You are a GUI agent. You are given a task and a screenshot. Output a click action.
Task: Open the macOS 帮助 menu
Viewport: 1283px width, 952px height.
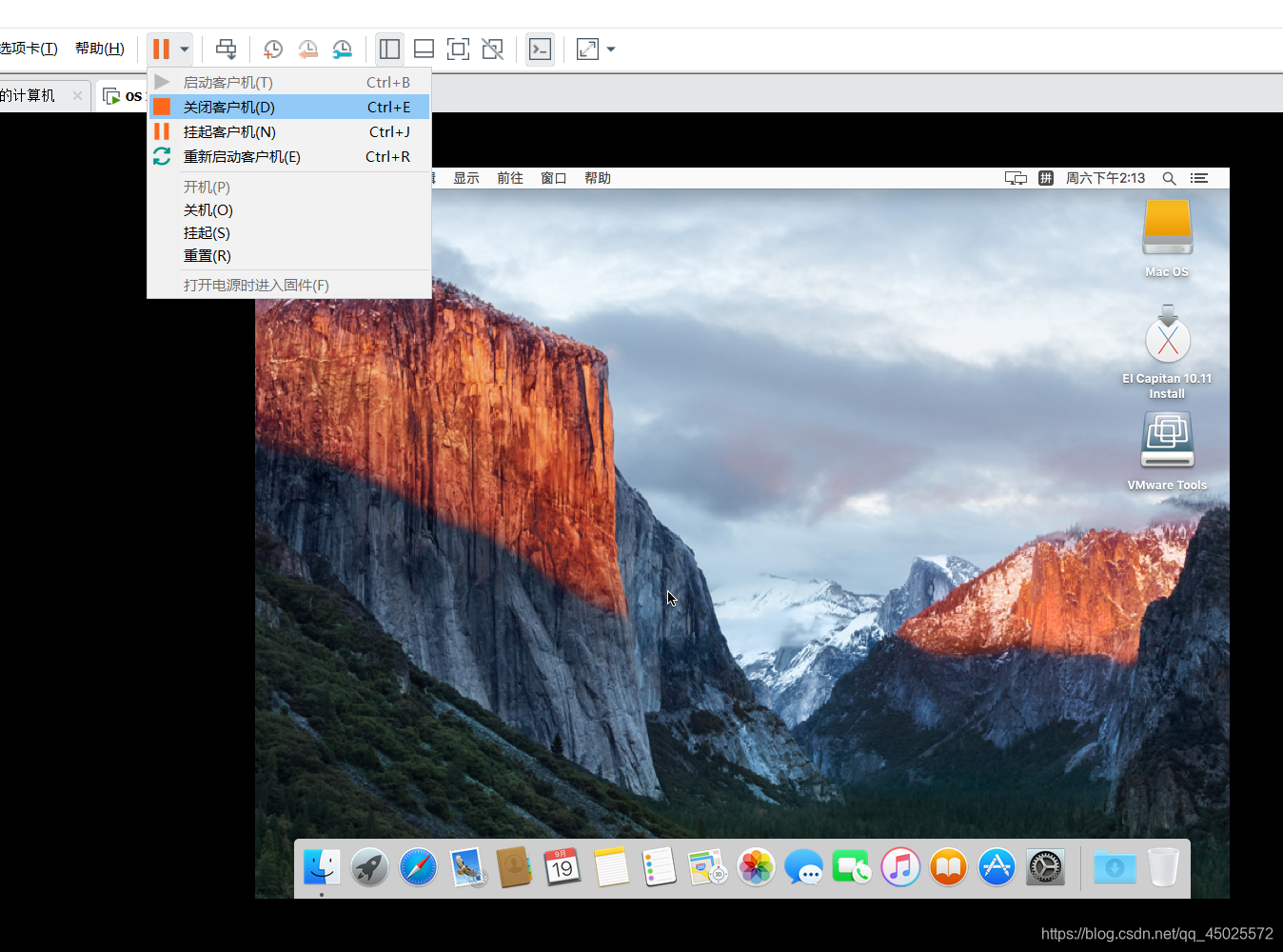coord(598,178)
